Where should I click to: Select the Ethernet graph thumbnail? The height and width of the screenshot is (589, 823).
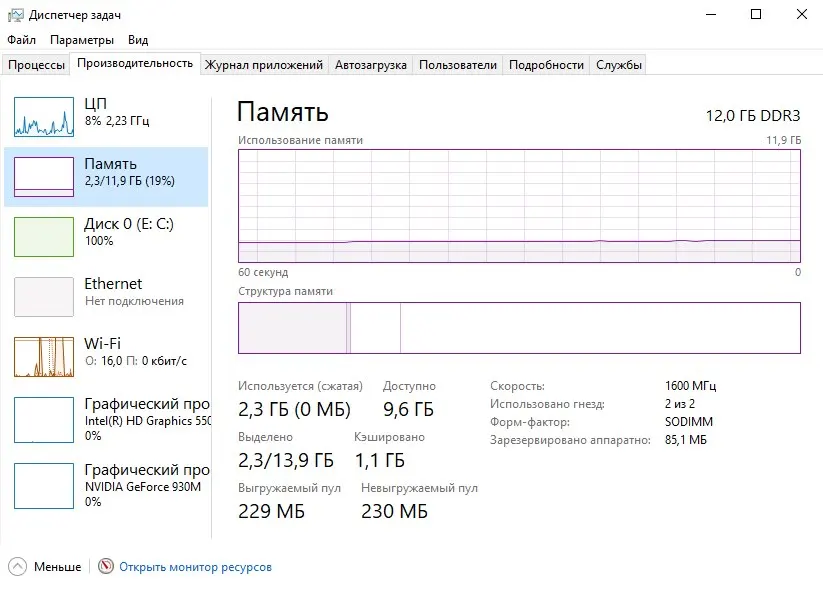pos(44,297)
